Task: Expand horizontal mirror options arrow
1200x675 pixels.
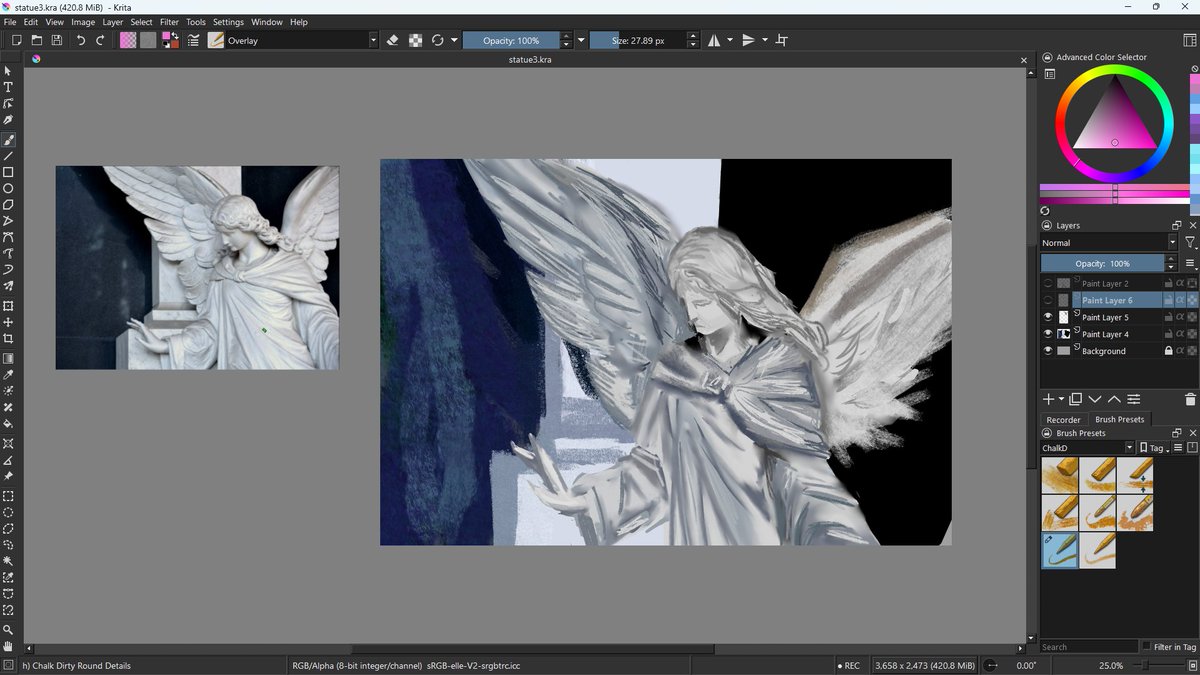Action: click(729, 40)
